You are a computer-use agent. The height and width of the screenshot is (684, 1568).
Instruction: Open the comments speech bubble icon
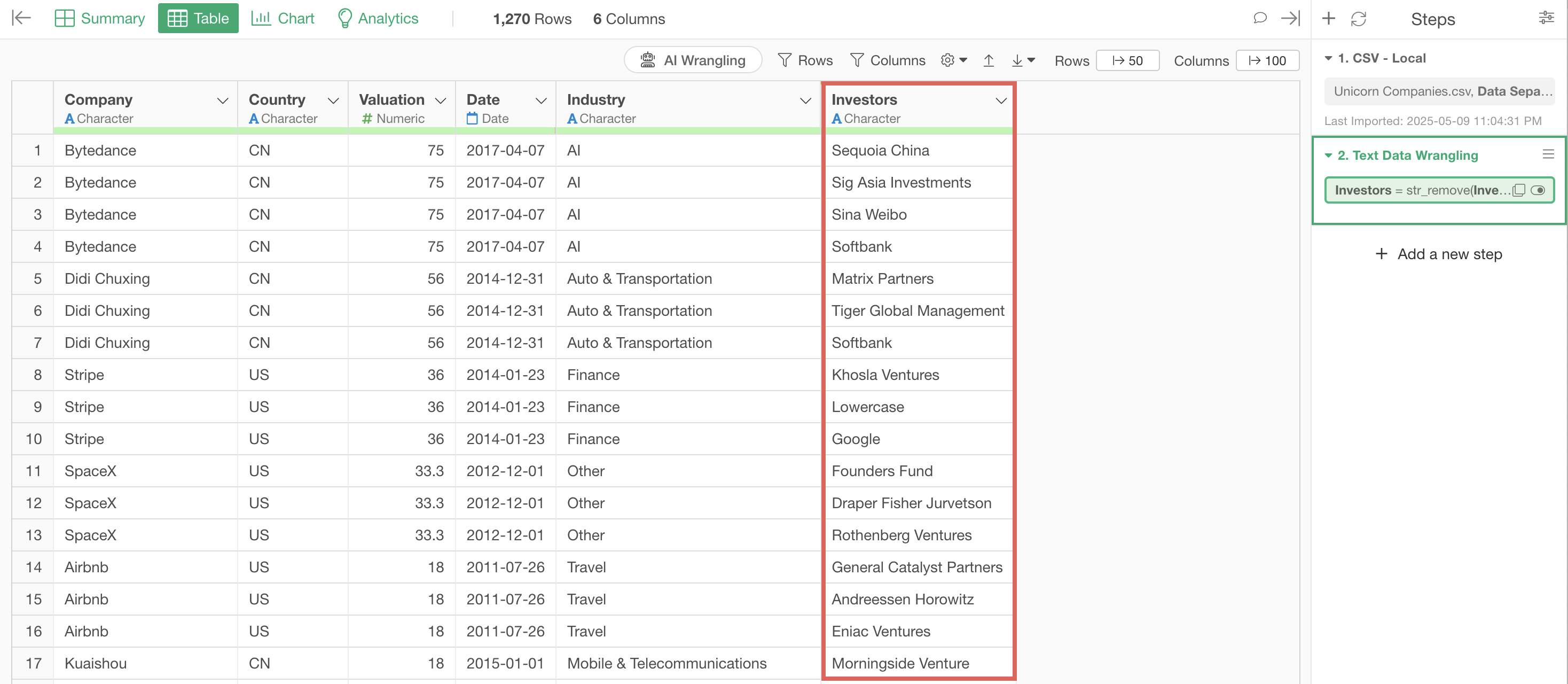1260,18
